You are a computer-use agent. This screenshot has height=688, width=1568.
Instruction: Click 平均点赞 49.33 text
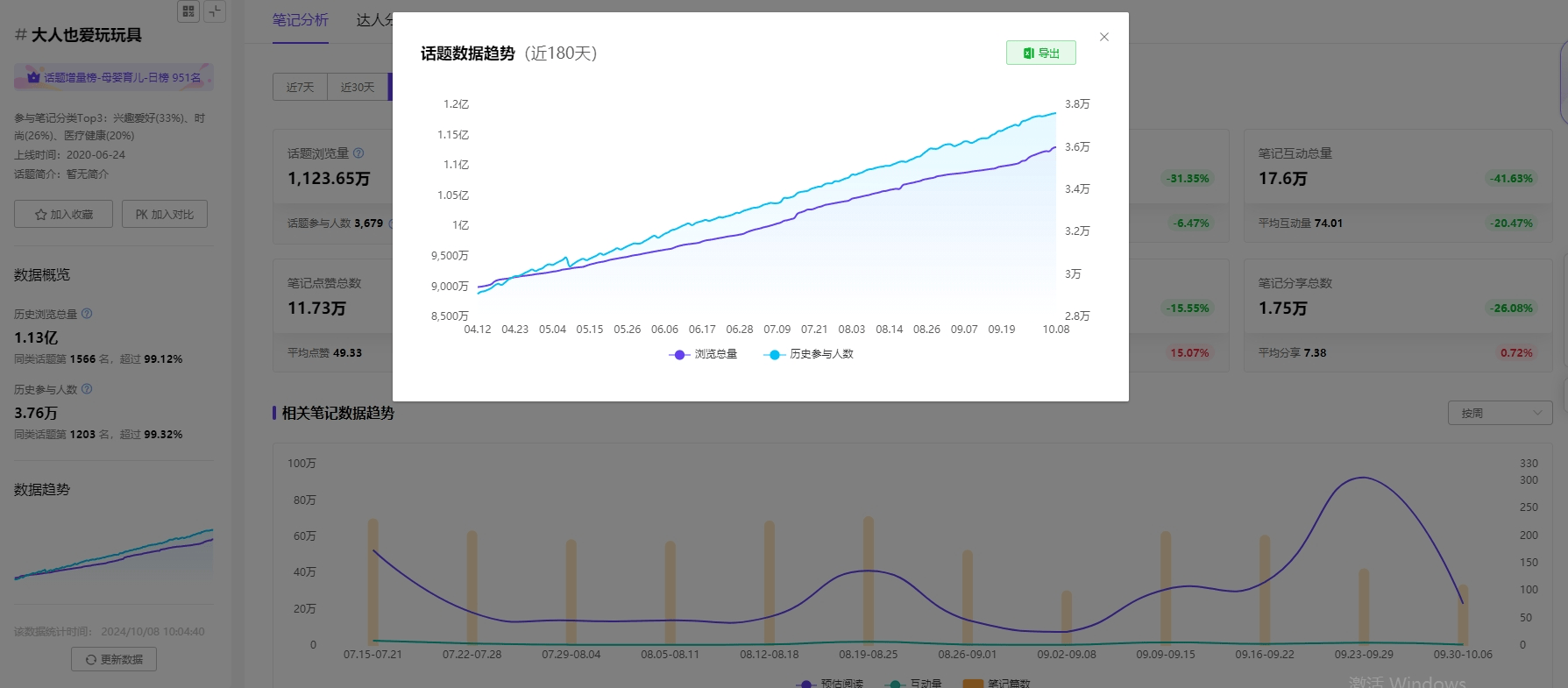(324, 353)
